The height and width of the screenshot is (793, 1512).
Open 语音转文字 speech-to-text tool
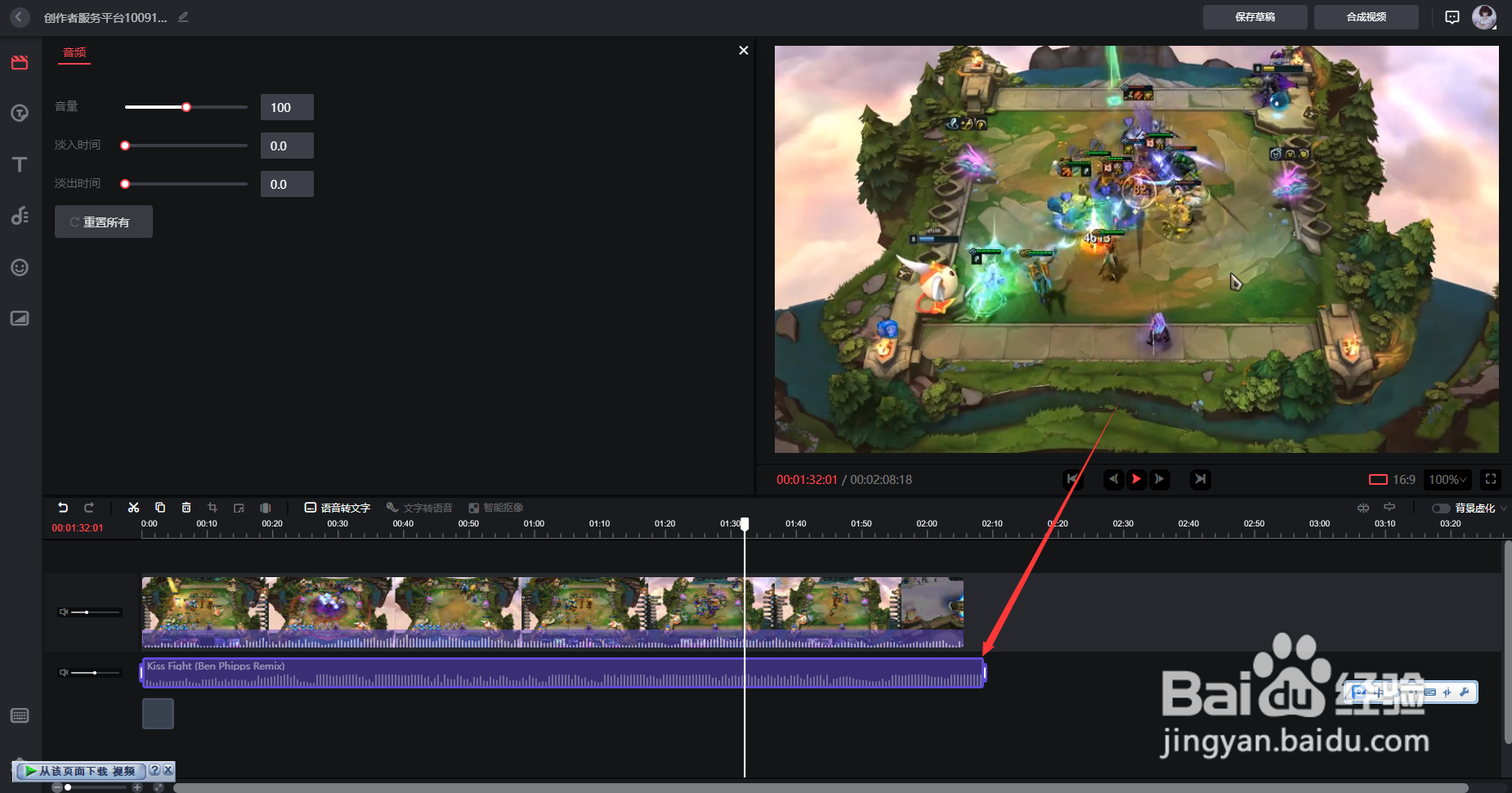pyautogui.click(x=338, y=508)
